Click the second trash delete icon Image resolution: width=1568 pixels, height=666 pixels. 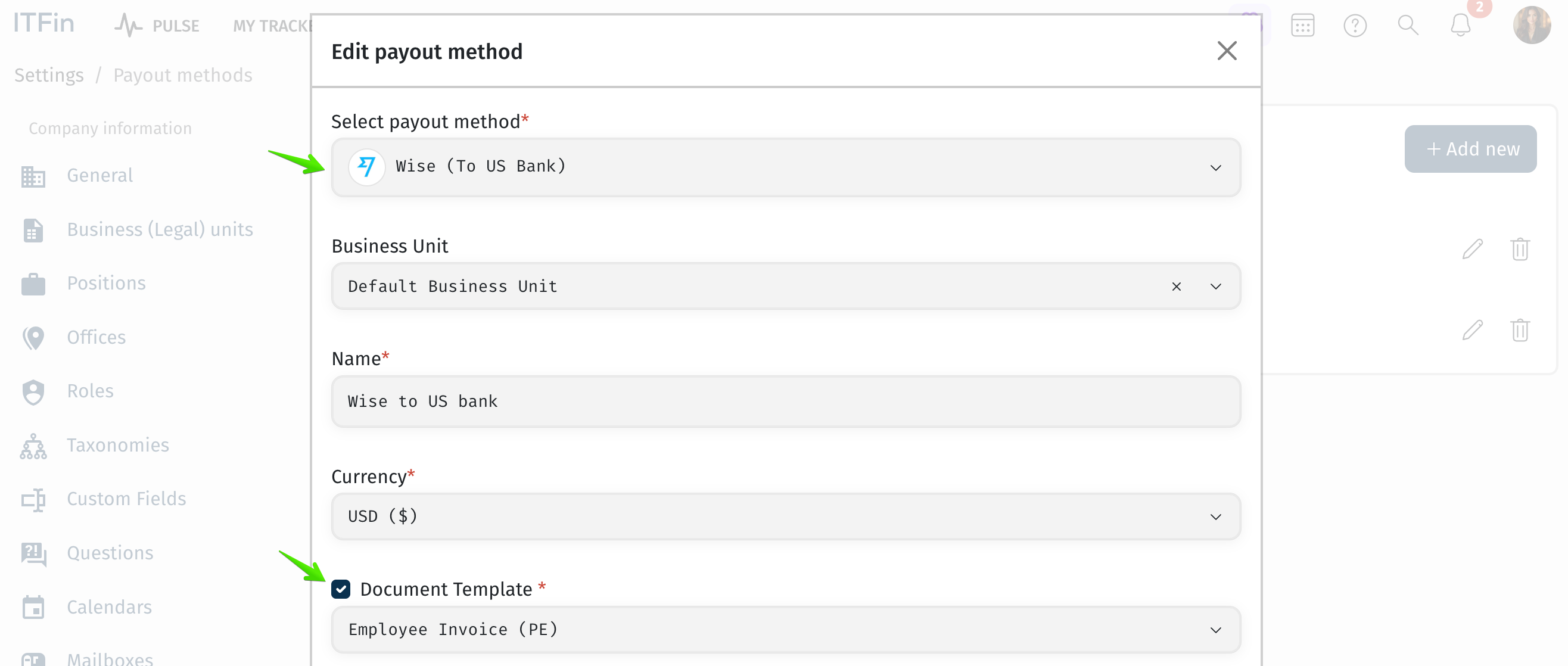[1520, 330]
